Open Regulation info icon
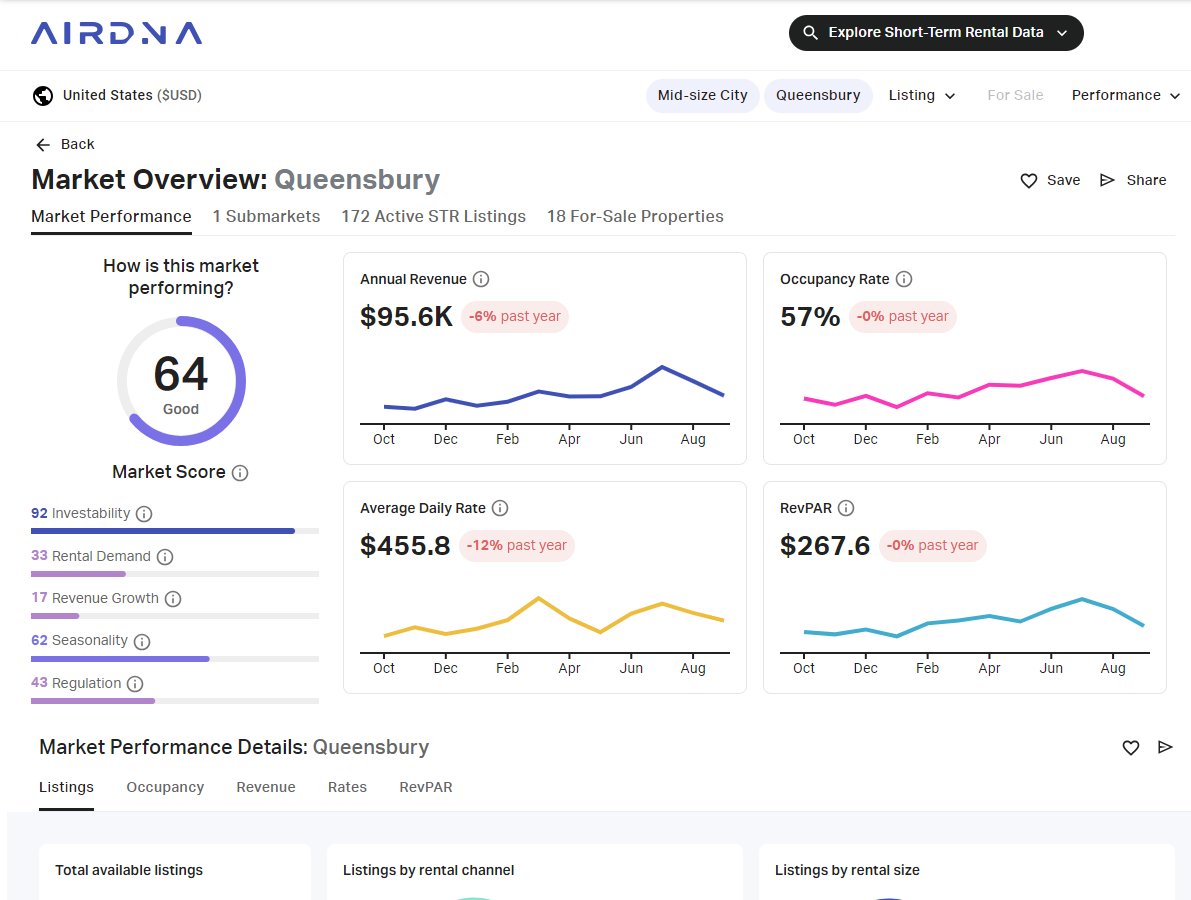1191x900 pixels. 135,684
